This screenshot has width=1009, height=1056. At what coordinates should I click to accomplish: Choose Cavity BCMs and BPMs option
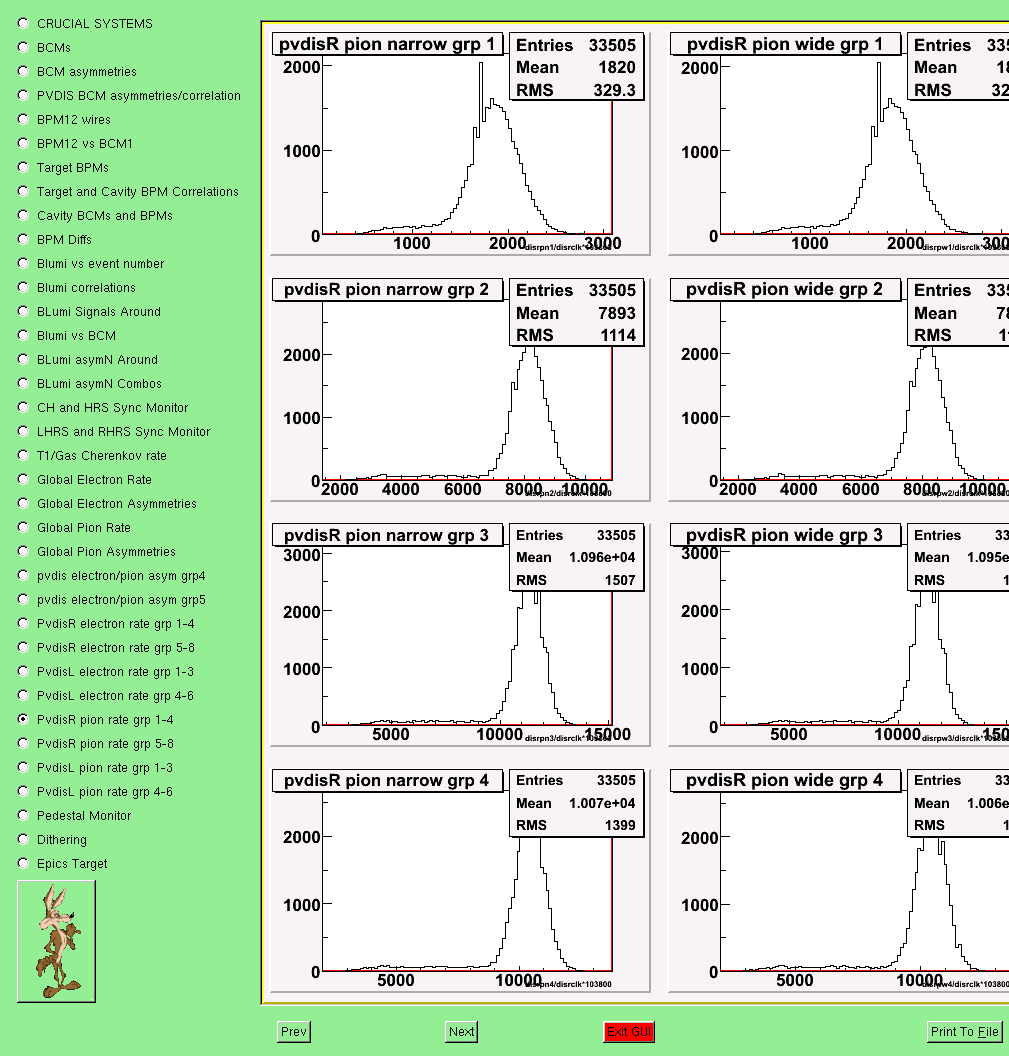(24, 216)
